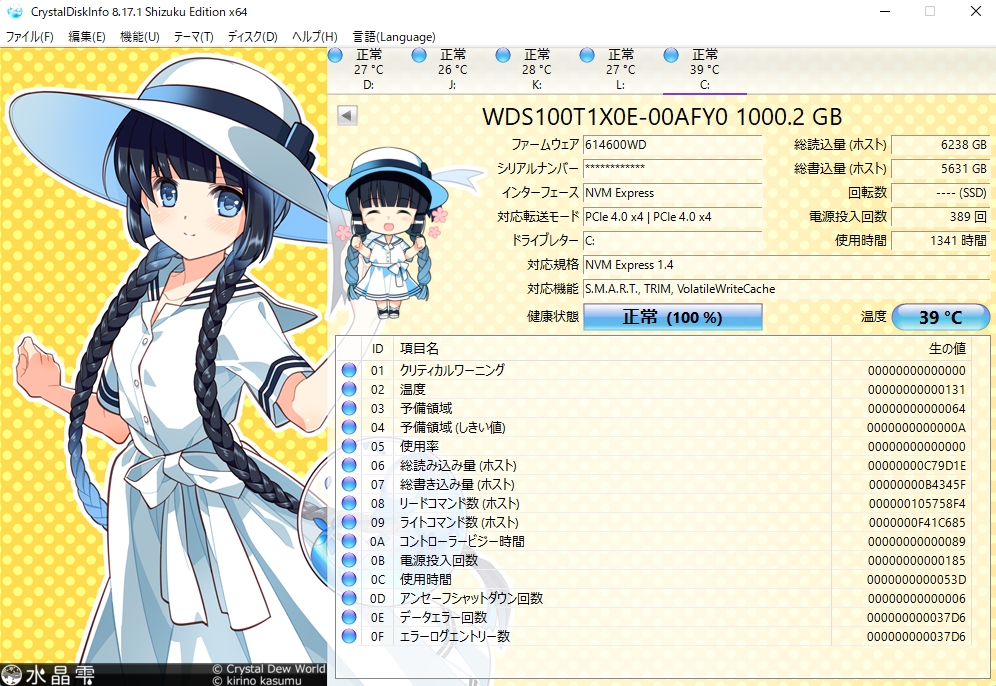The width and height of the screenshot is (996, 686).
Task: Click raw value 00000105758F4
Action: [x=917, y=504]
